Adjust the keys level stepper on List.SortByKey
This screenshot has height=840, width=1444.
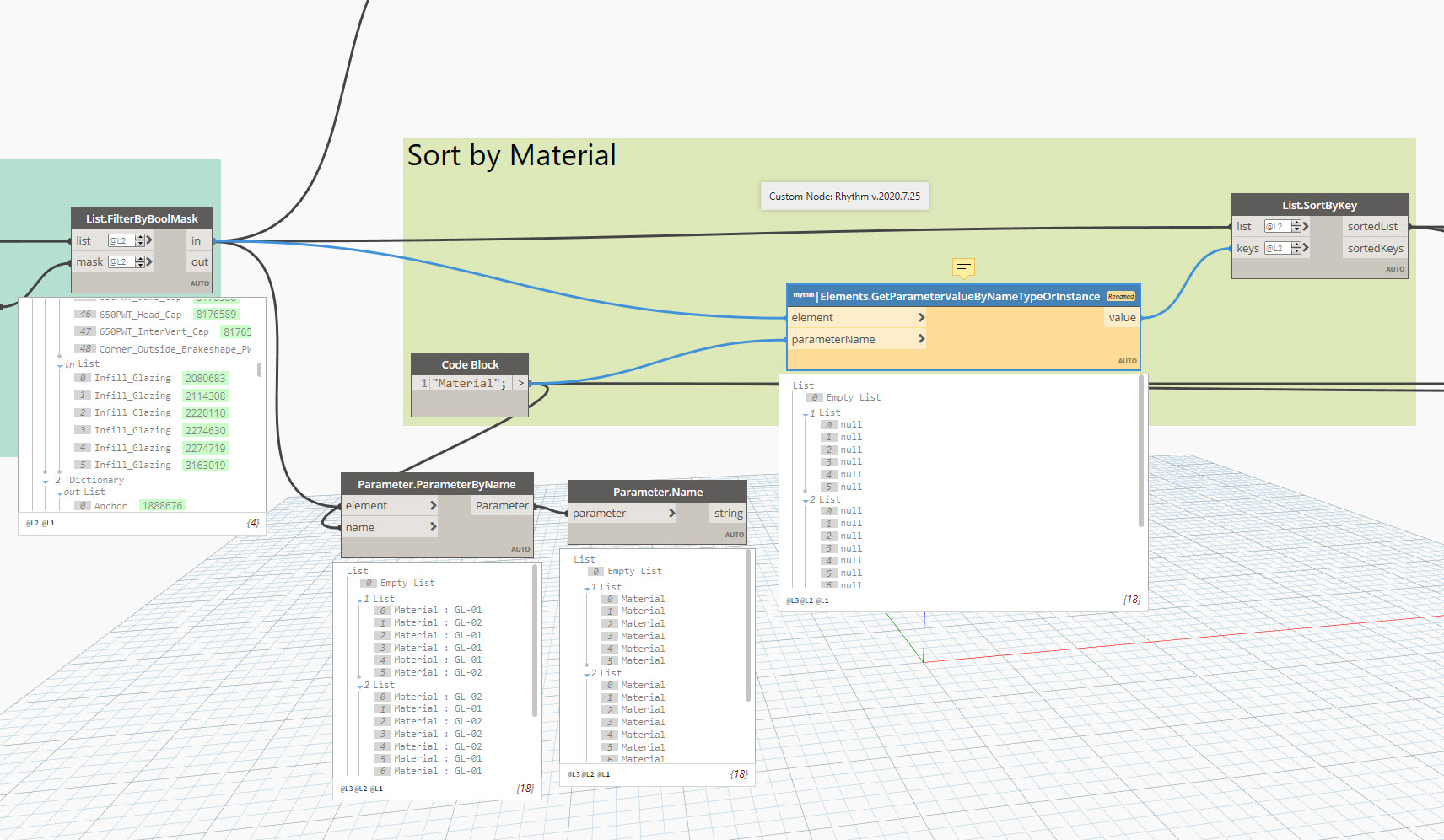(x=1296, y=248)
